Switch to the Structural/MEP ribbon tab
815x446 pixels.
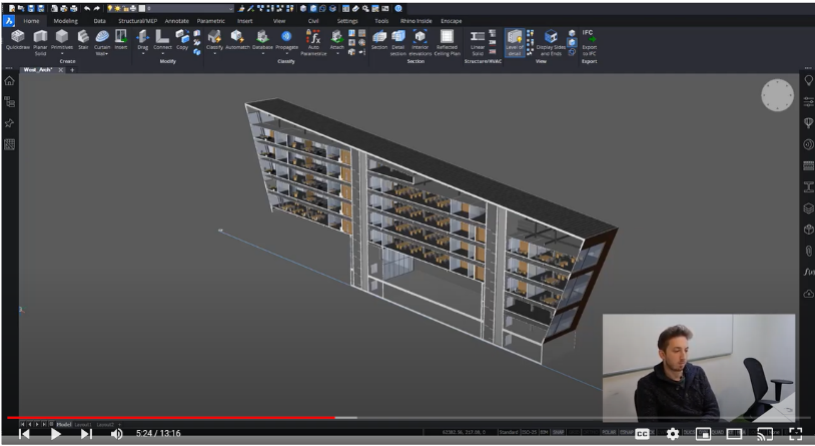(138, 21)
